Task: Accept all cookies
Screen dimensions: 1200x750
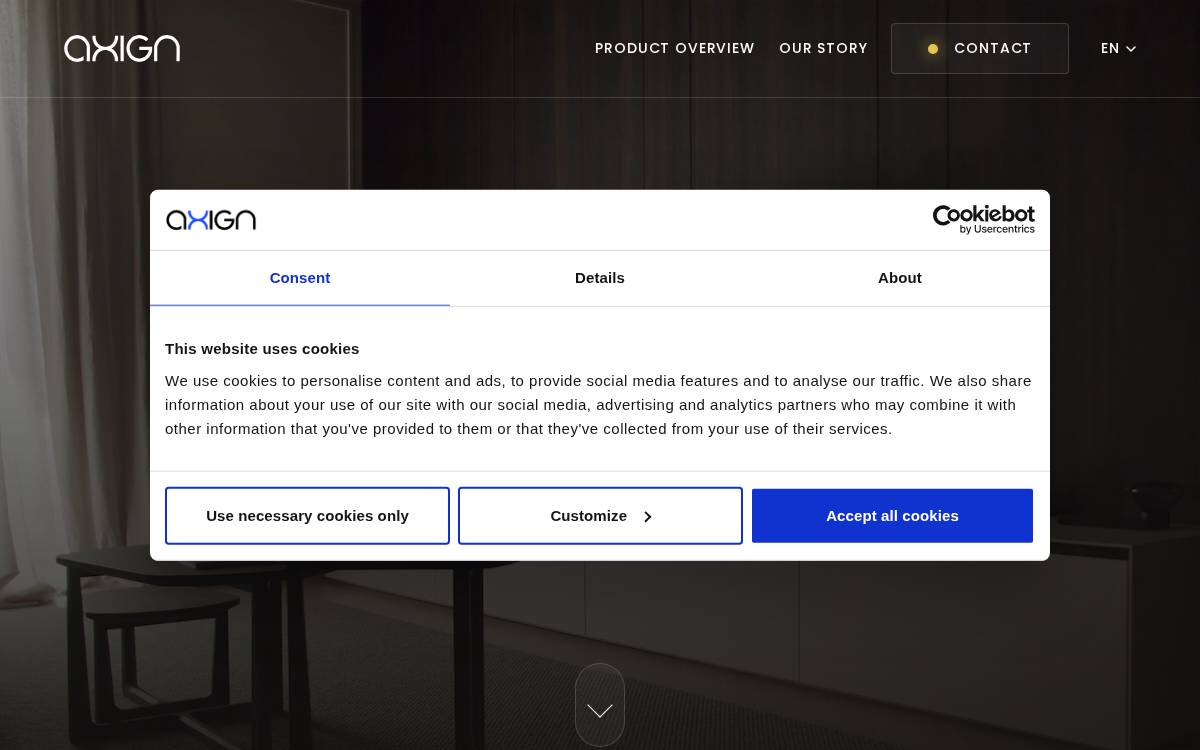Action: coord(892,516)
